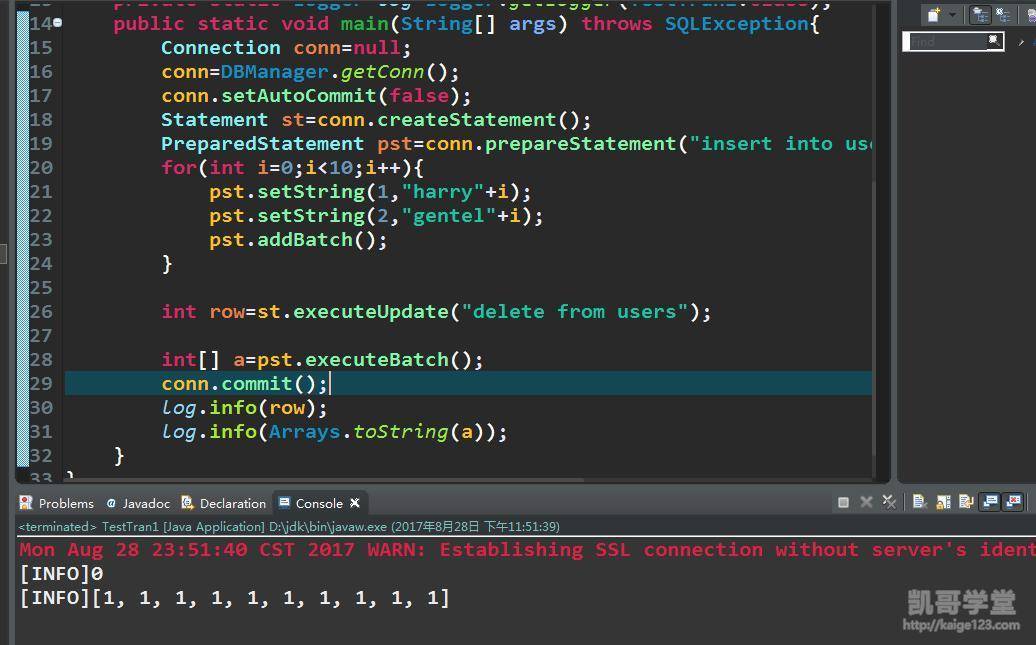The image size is (1036, 645).
Task: Toggle Show Console on standard error change
Action: pos(1013,503)
